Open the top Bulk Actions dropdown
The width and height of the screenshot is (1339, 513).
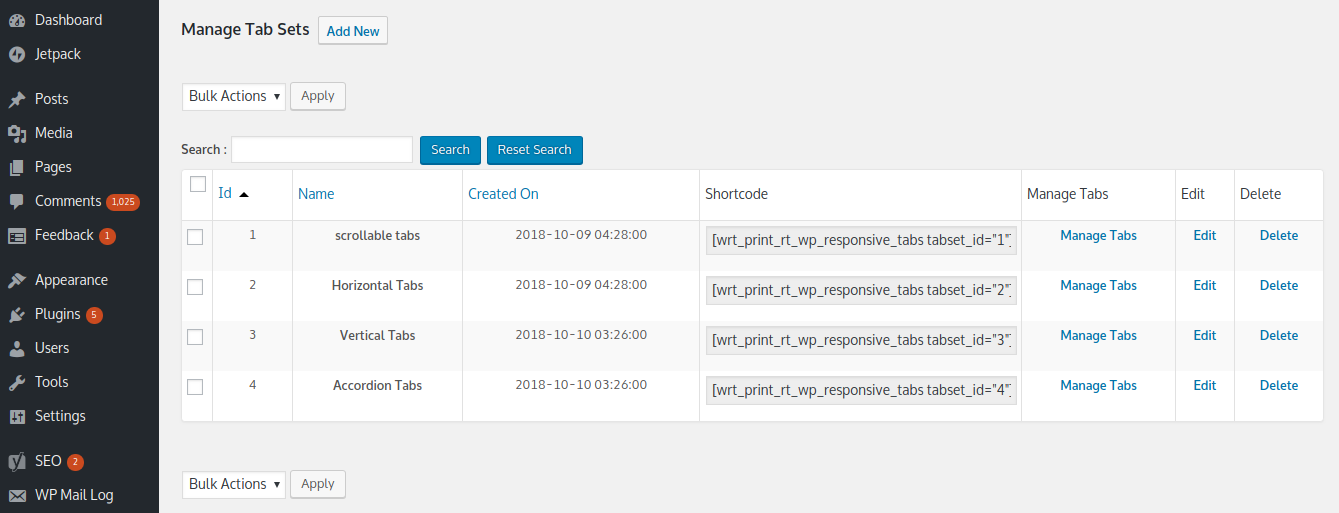click(x=234, y=96)
